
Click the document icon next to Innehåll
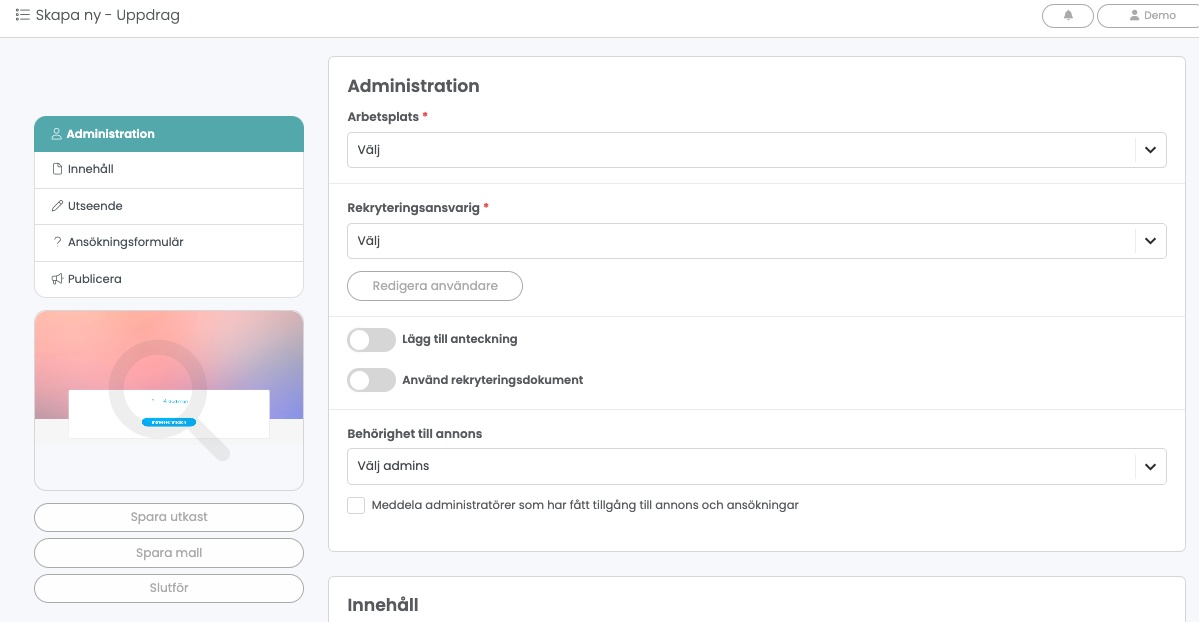[57, 169]
